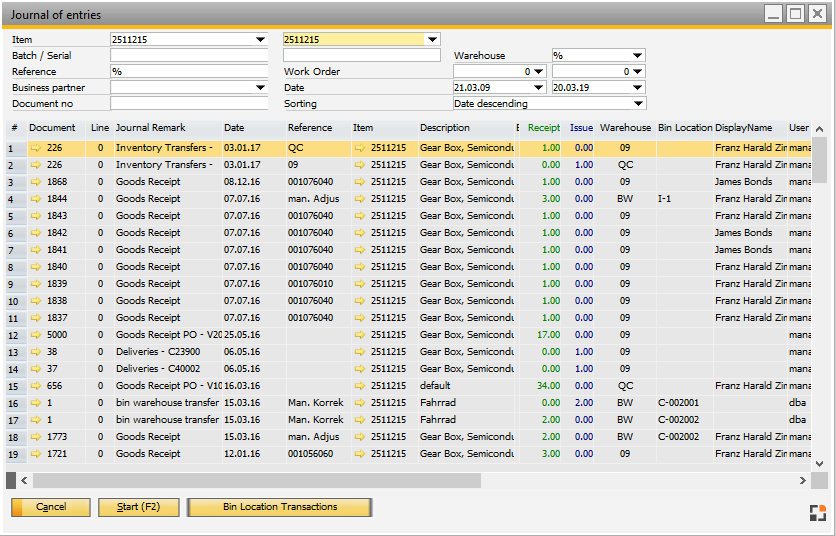Click the Document no input field
Viewport: 836px width, 536px height.
tap(189, 103)
